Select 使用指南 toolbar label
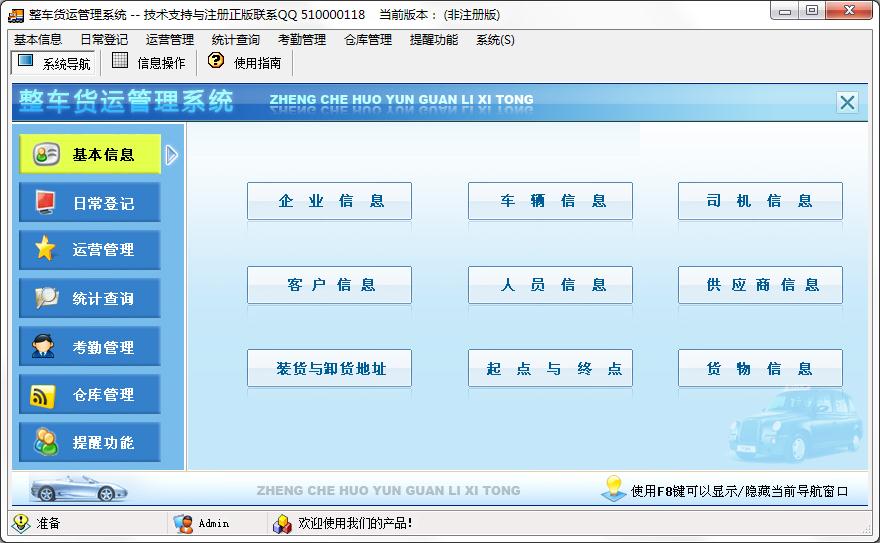 [x=258, y=63]
